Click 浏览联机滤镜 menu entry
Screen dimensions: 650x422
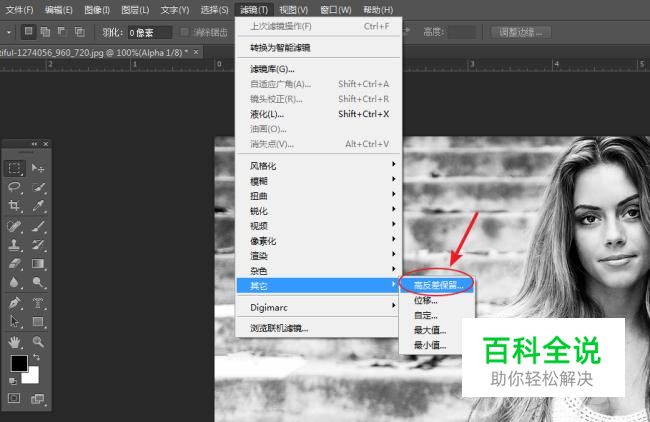point(318,328)
